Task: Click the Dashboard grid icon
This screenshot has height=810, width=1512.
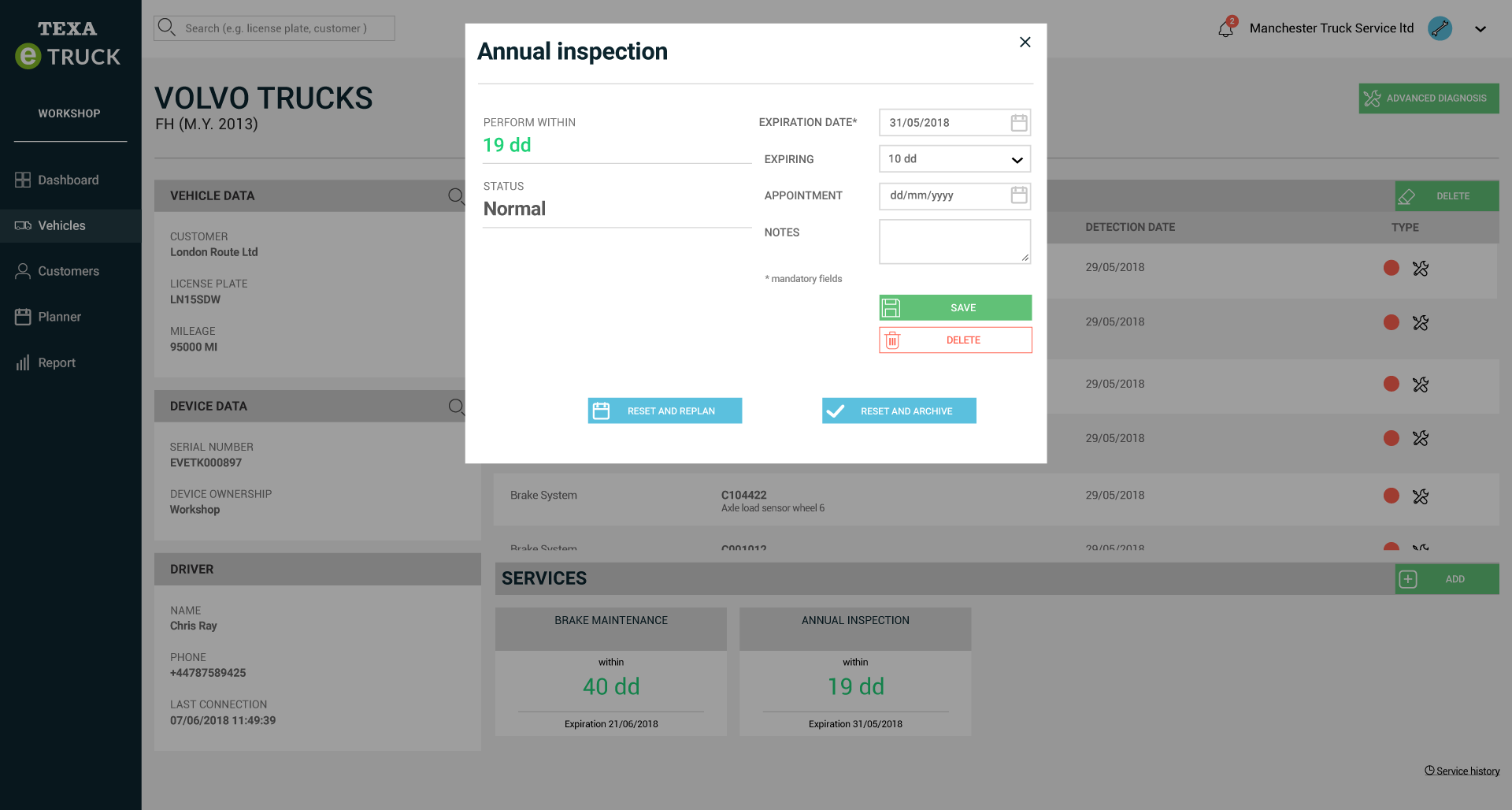Action: coord(23,180)
